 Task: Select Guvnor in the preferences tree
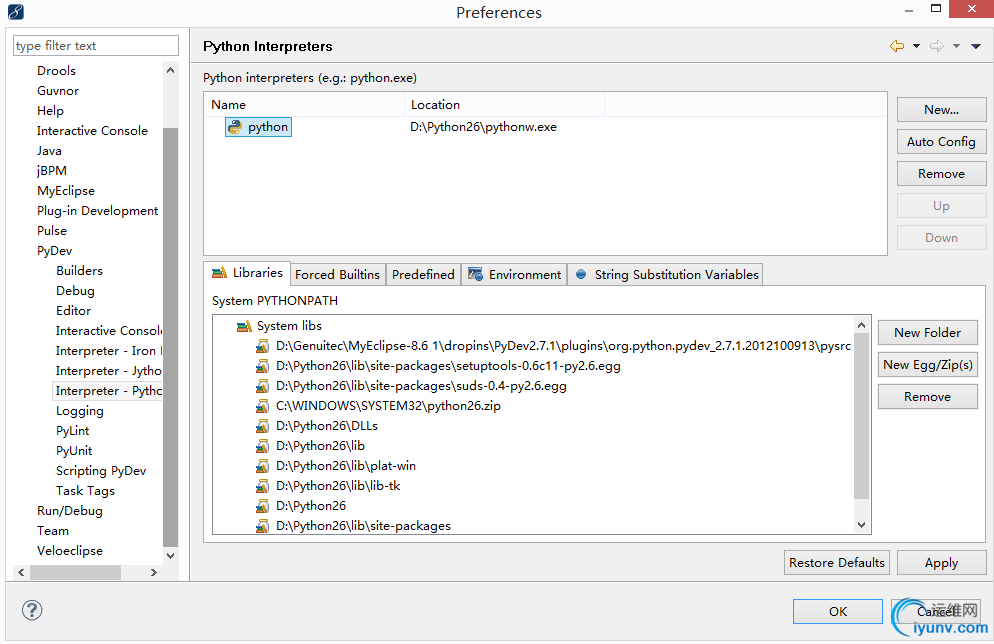tap(58, 91)
